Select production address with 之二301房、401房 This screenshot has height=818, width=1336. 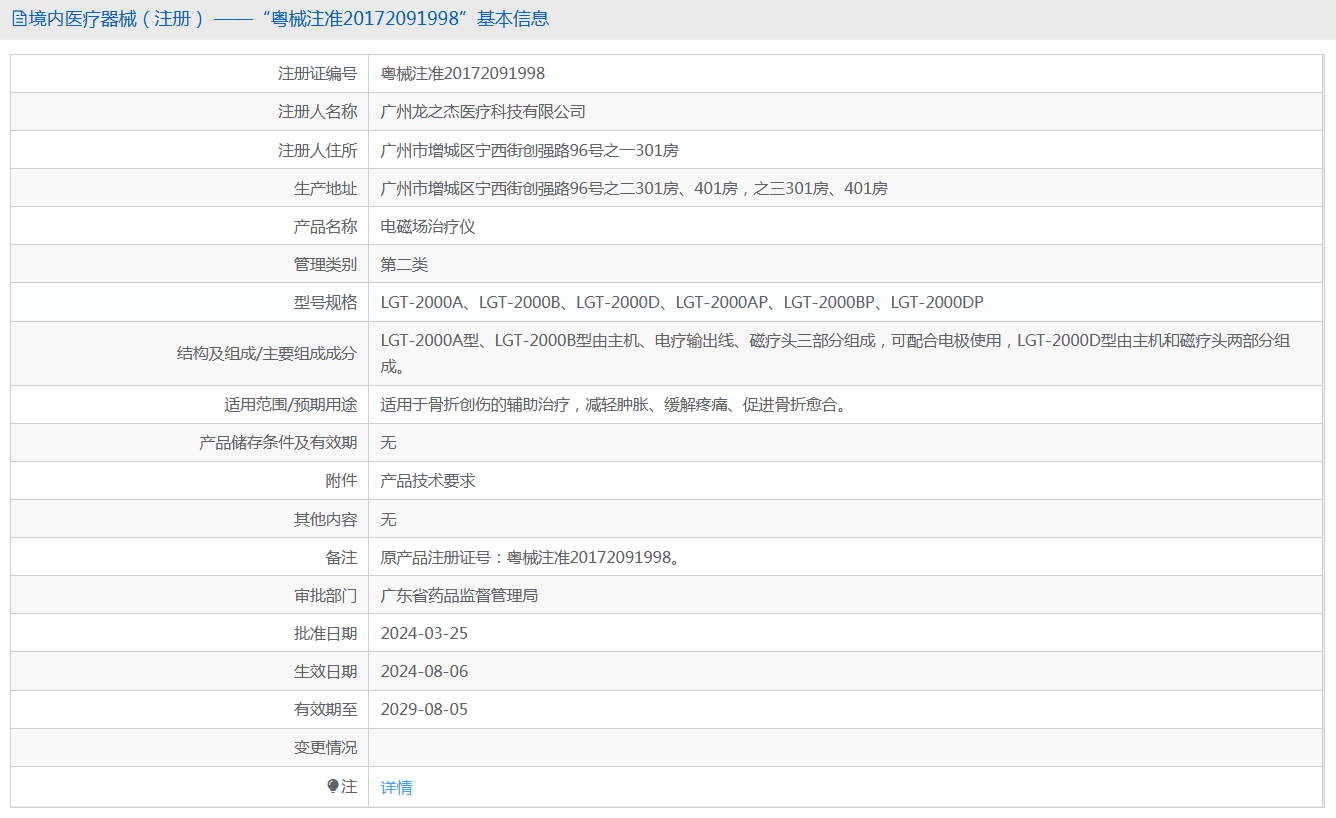tap(634, 188)
